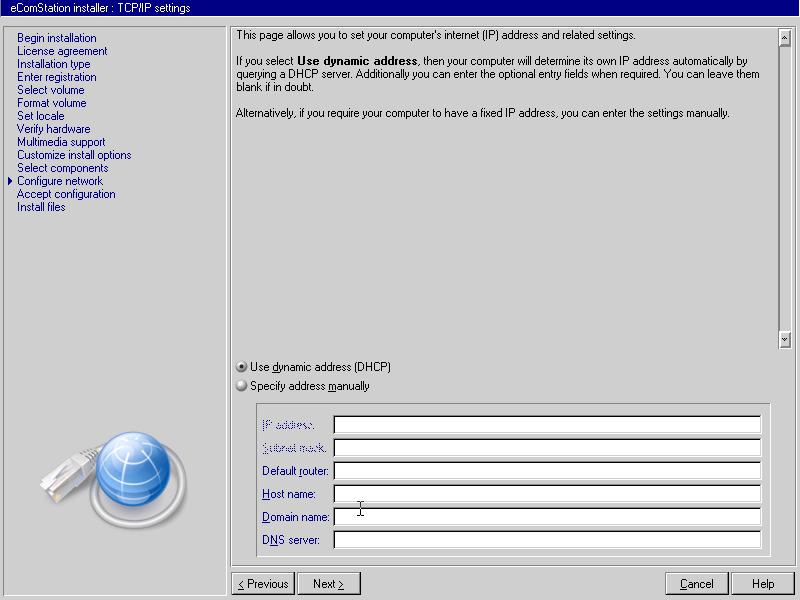Viewport: 800px width, 600px height.
Task: Open Accept configuration step
Action: point(66,194)
